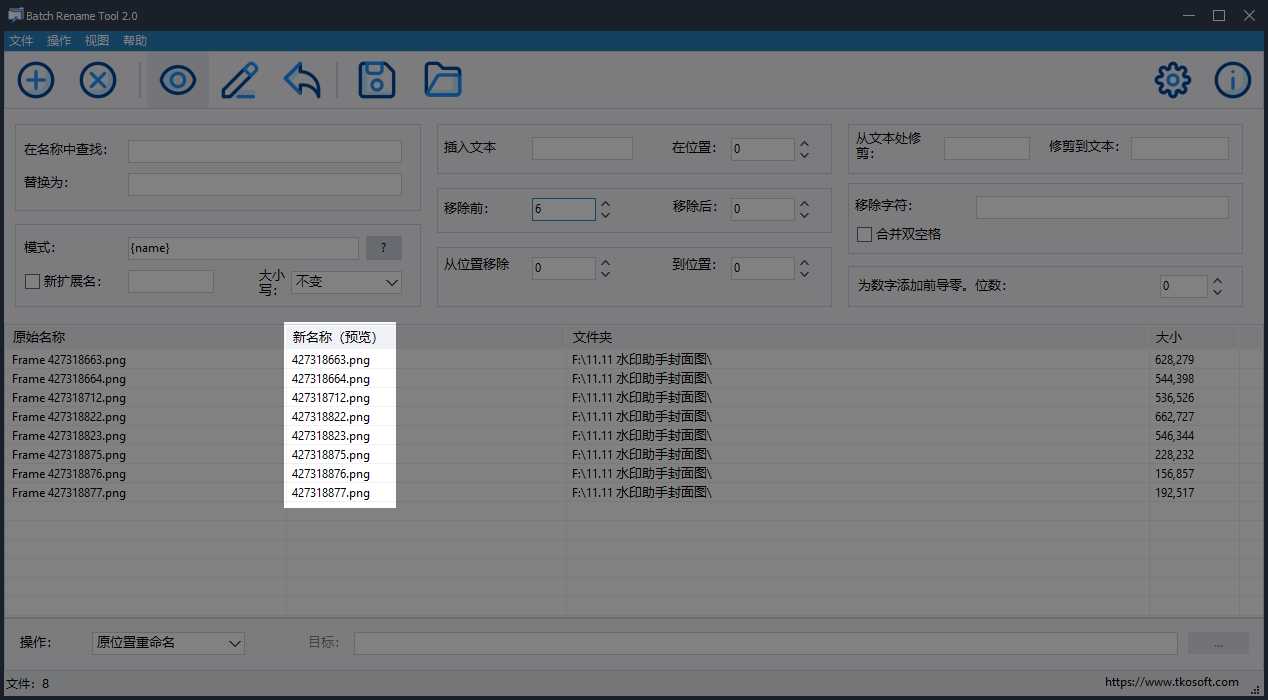Open the 大小写 dropdown showing 不变
Viewport: 1268px width, 700px height.
346,282
